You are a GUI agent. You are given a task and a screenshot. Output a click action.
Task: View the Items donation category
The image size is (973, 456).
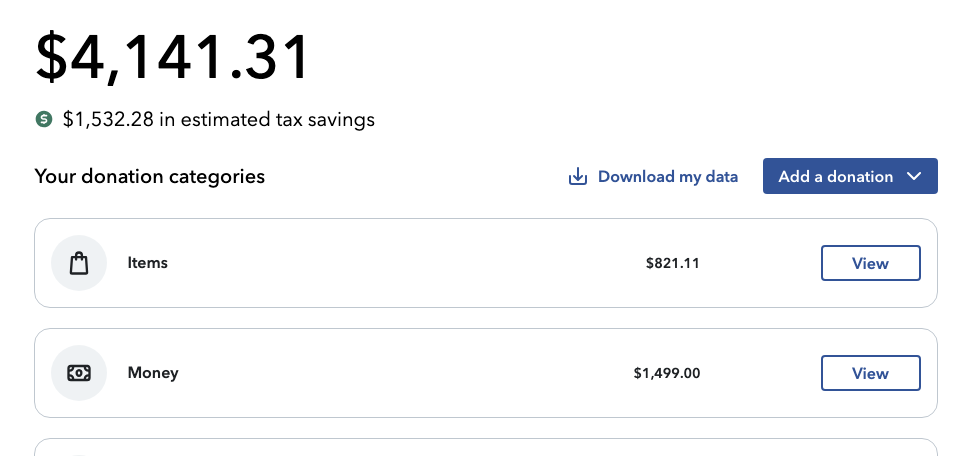pos(870,263)
